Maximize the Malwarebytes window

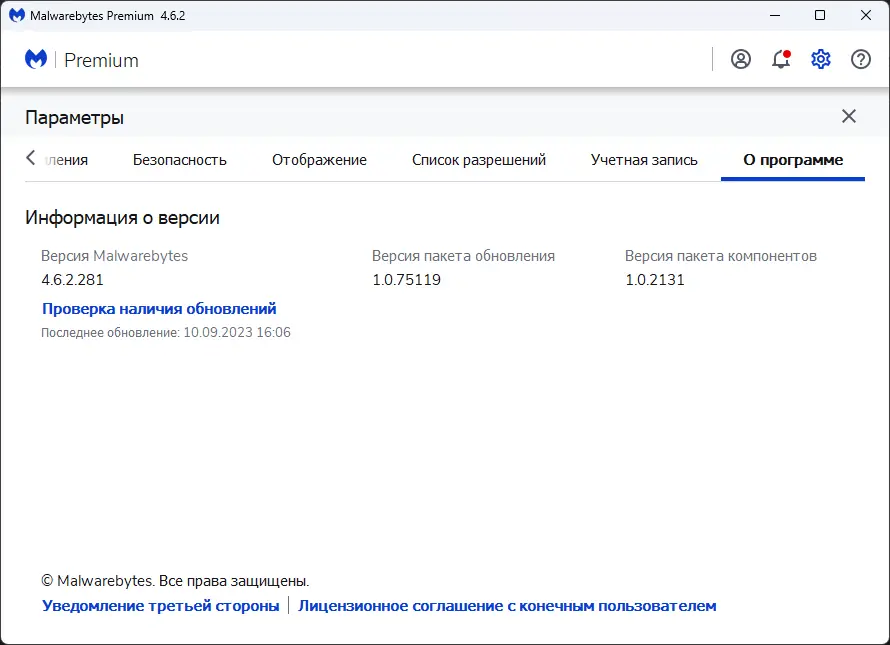[820, 16]
